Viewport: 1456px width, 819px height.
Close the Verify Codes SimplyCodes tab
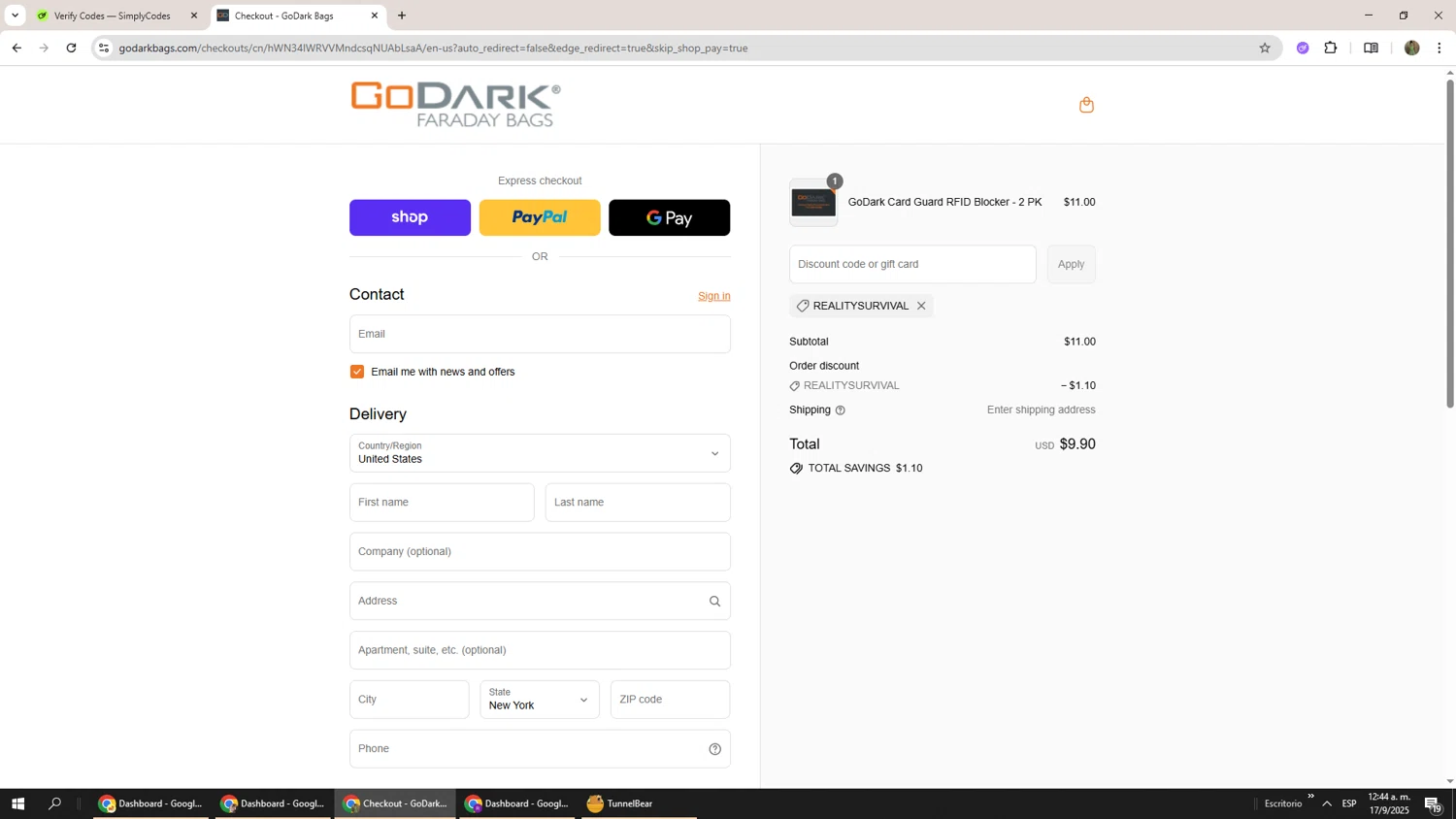(x=193, y=16)
